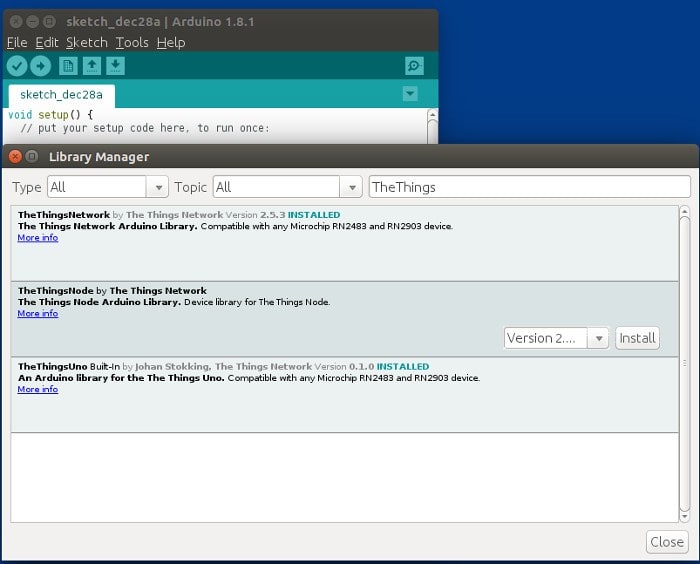
Task: Open the Serial Monitor magnifier icon
Action: 414,66
